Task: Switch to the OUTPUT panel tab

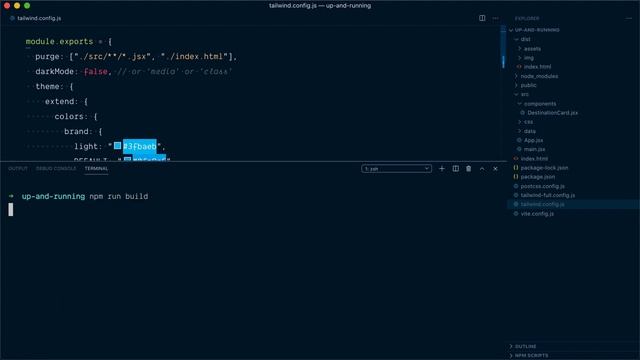Action: [18, 169]
